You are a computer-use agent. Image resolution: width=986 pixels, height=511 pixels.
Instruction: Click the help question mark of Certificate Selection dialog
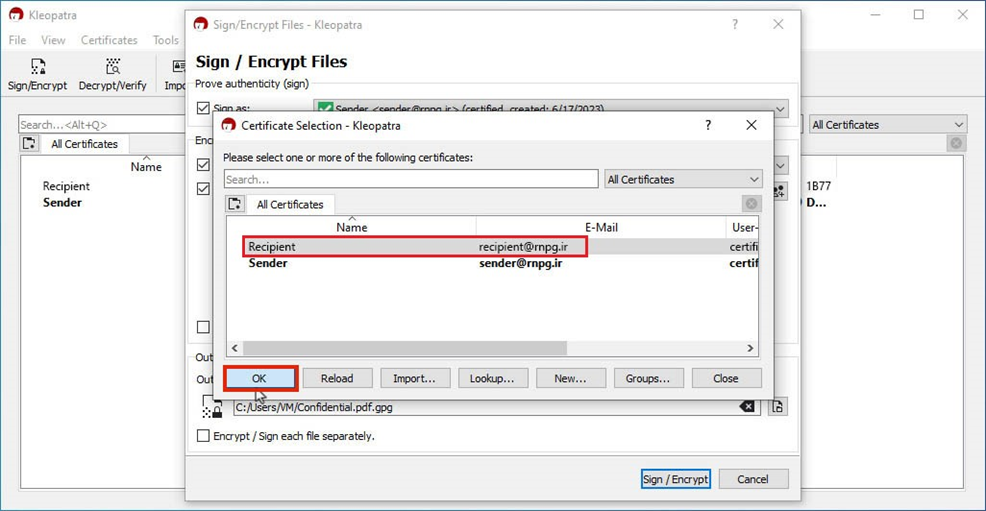[x=708, y=125]
